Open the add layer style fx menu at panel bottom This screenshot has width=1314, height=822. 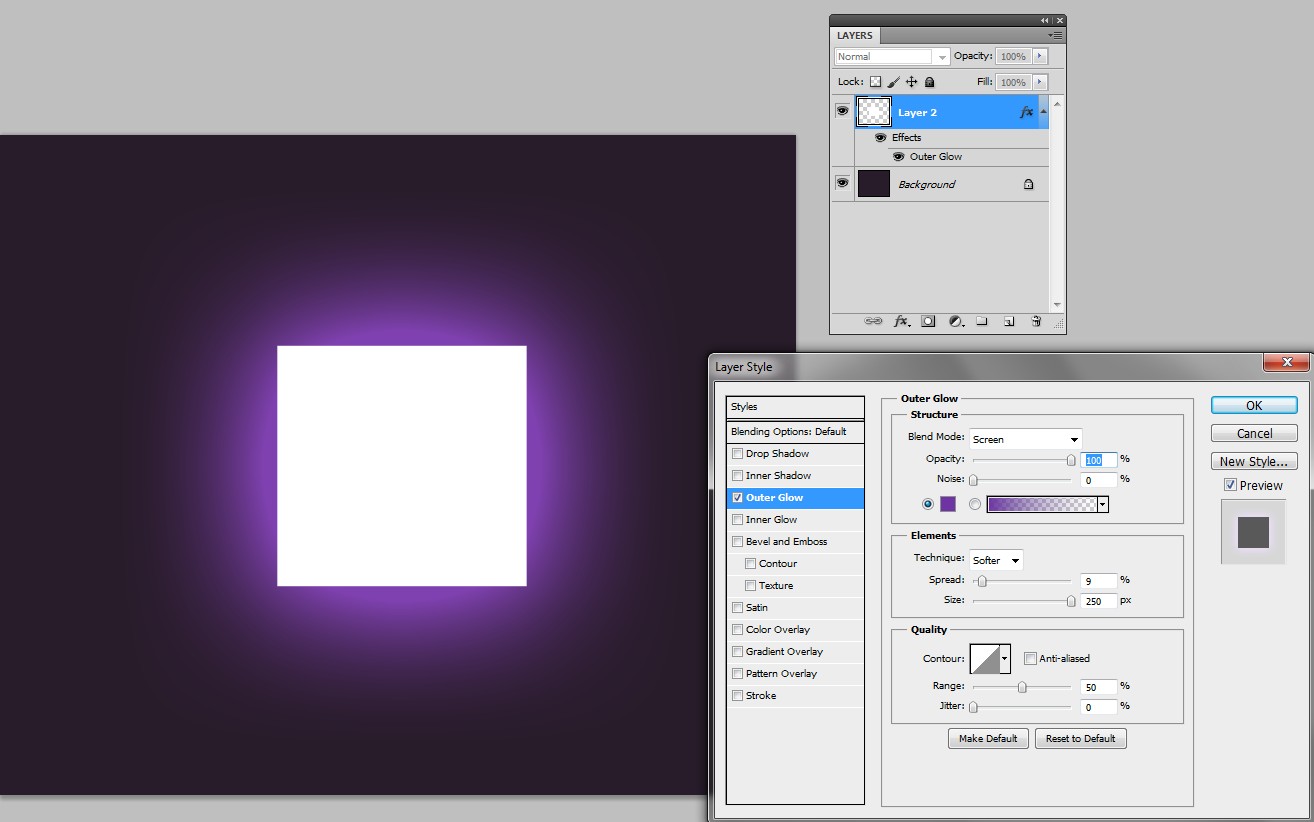[901, 321]
